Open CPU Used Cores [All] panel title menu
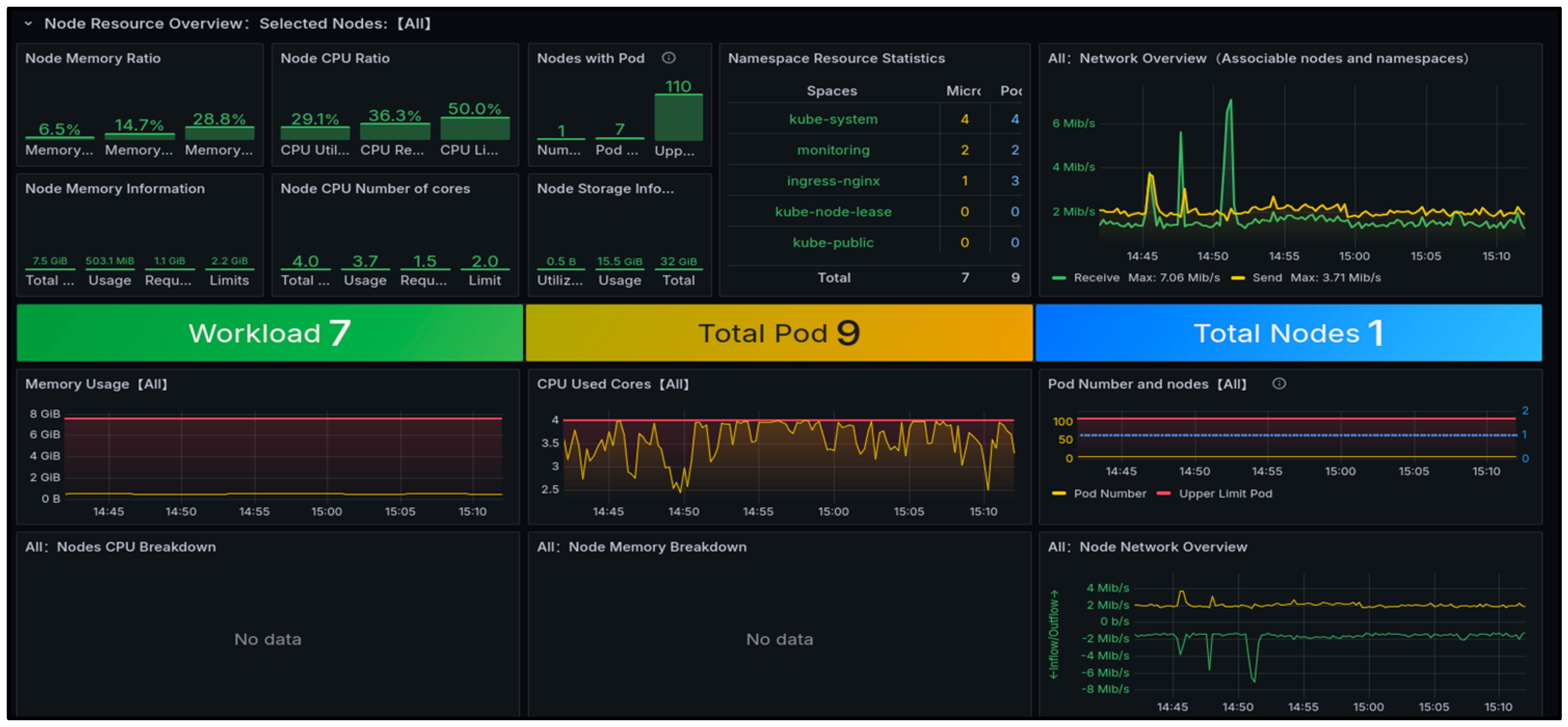 click(613, 384)
